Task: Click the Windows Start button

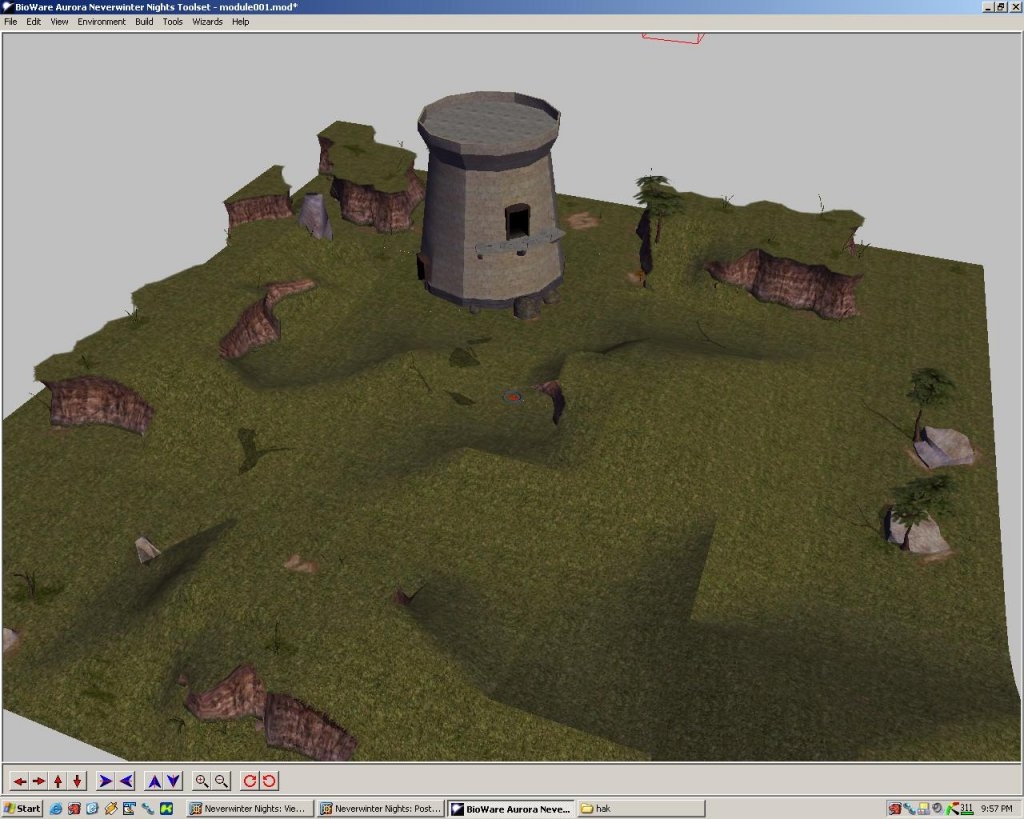Action: click(22, 808)
